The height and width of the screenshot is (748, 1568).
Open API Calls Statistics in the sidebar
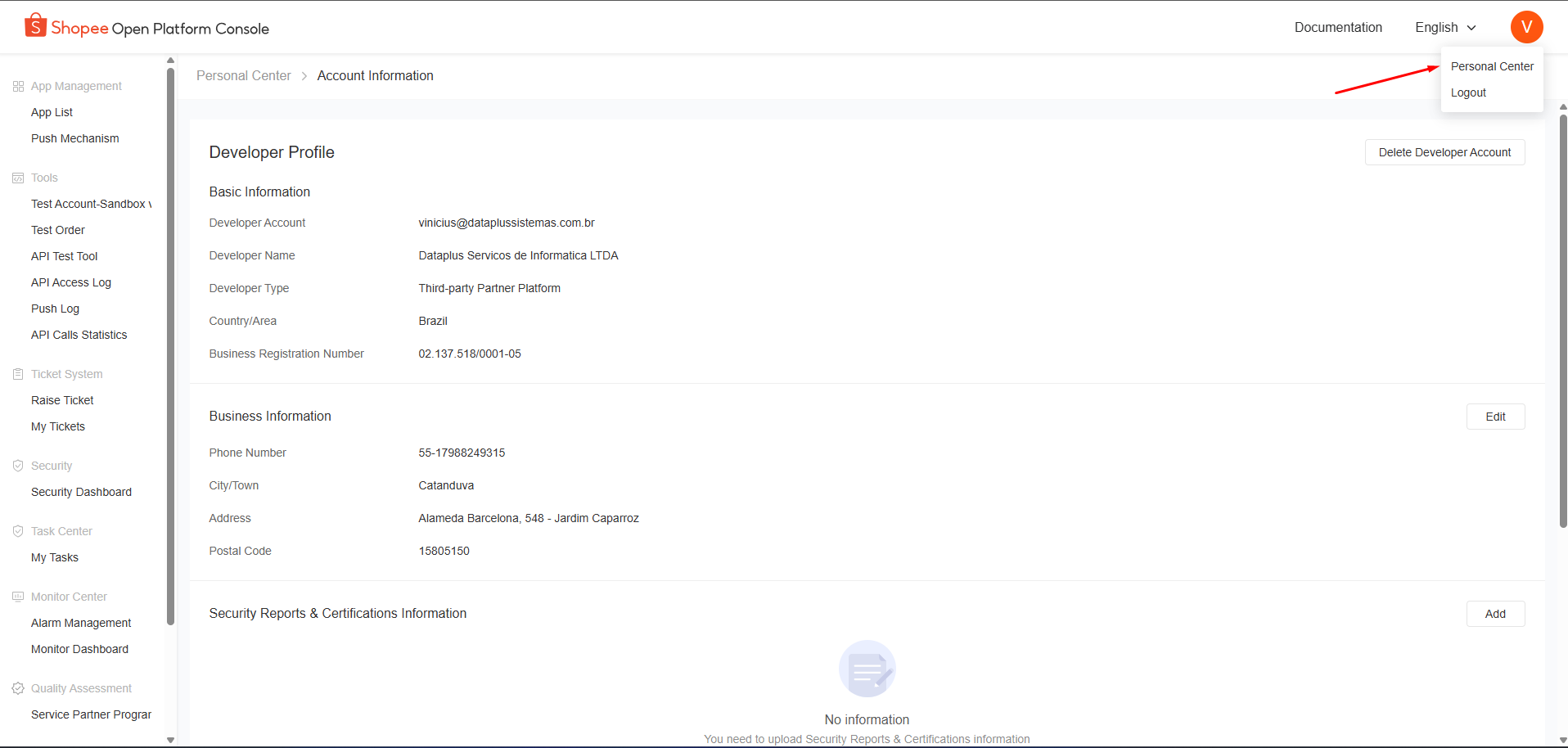(x=79, y=335)
